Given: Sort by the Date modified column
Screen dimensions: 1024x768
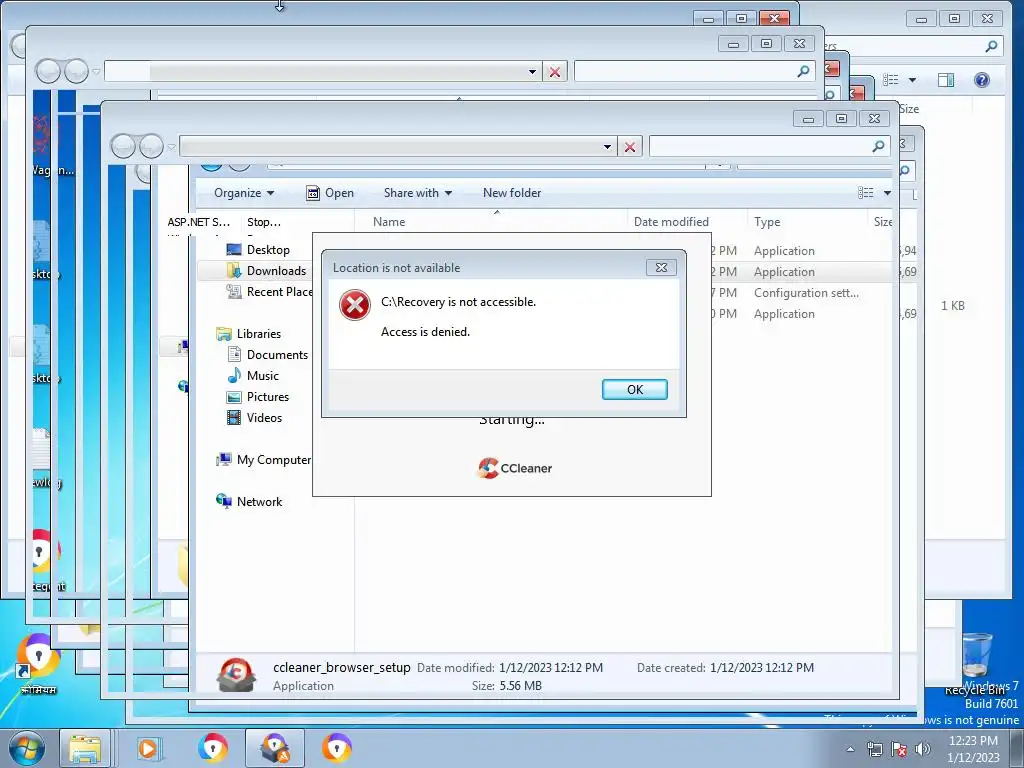Looking at the screenshot, I should pos(671,222).
